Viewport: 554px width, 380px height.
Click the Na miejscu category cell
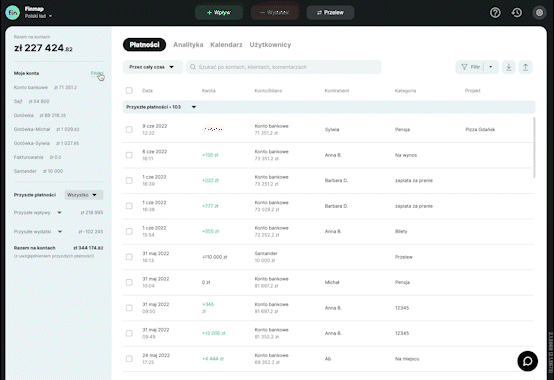point(407,358)
